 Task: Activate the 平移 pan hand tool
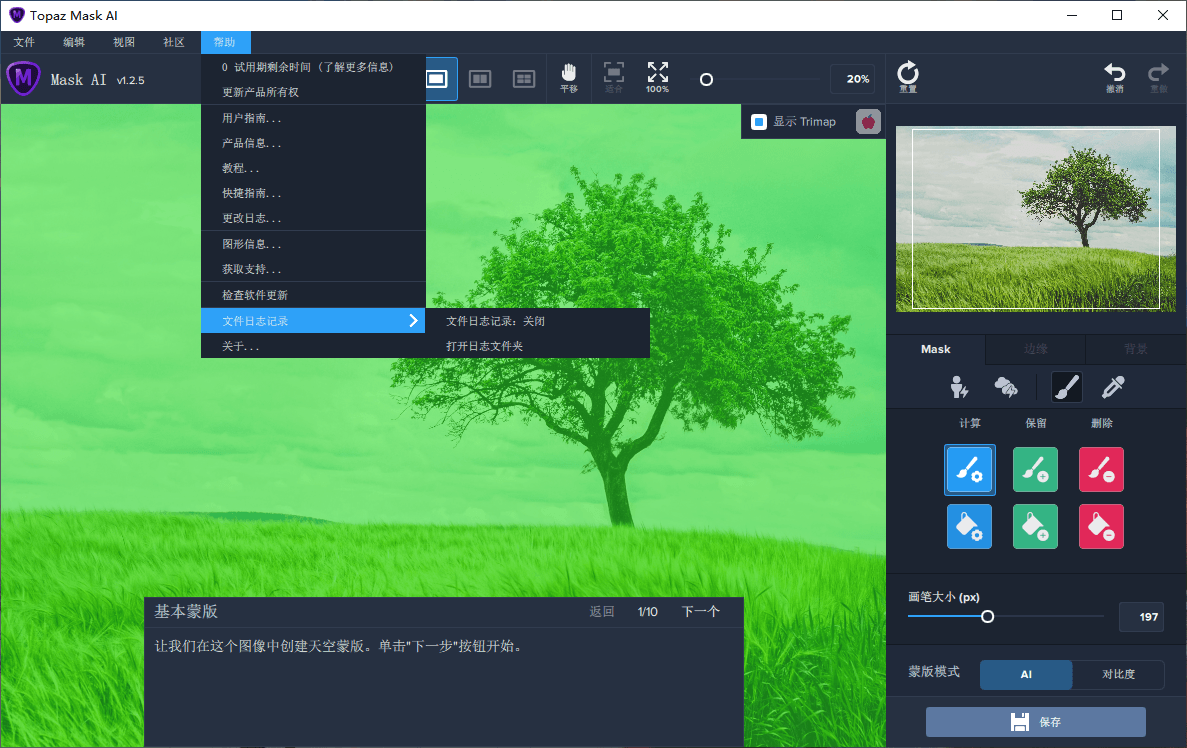569,78
